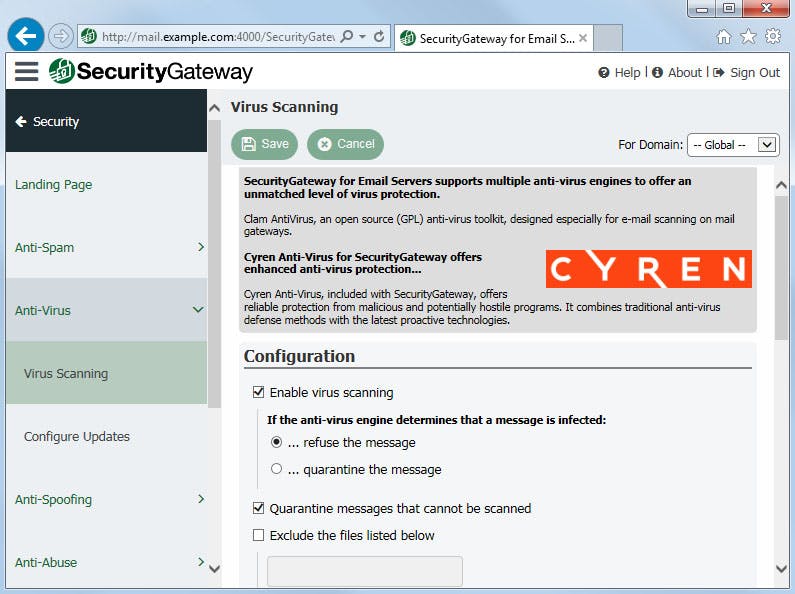Toggle Enable virus scanning checkbox
Image resolution: width=795 pixels, height=594 pixels.
tap(259, 392)
